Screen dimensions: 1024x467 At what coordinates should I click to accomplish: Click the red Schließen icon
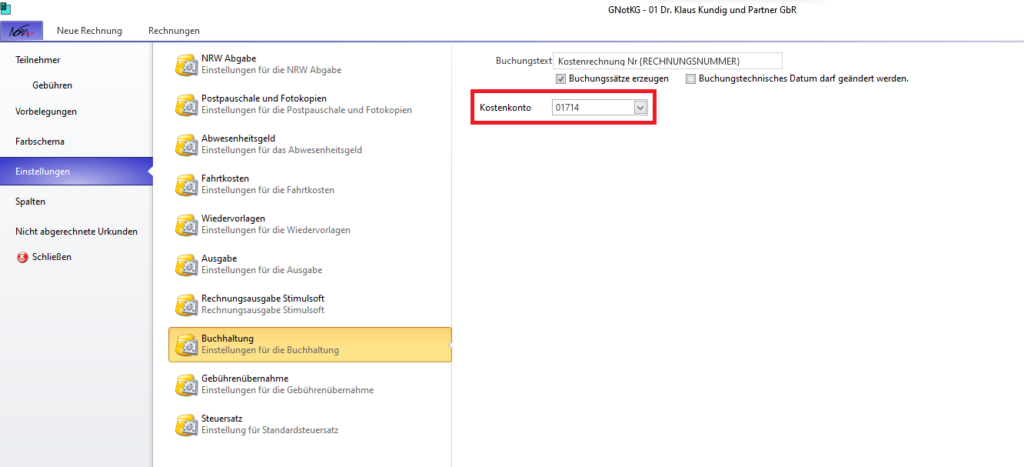(x=22, y=257)
